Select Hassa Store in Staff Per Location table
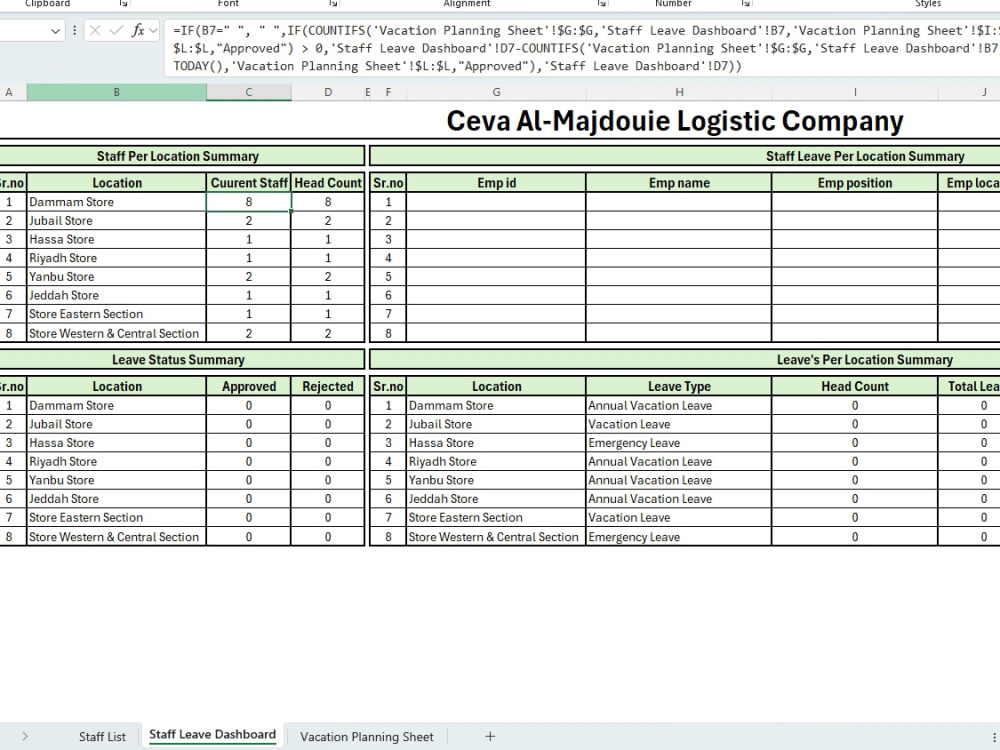This screenshot has width=1000, height=750. (117, 239)
